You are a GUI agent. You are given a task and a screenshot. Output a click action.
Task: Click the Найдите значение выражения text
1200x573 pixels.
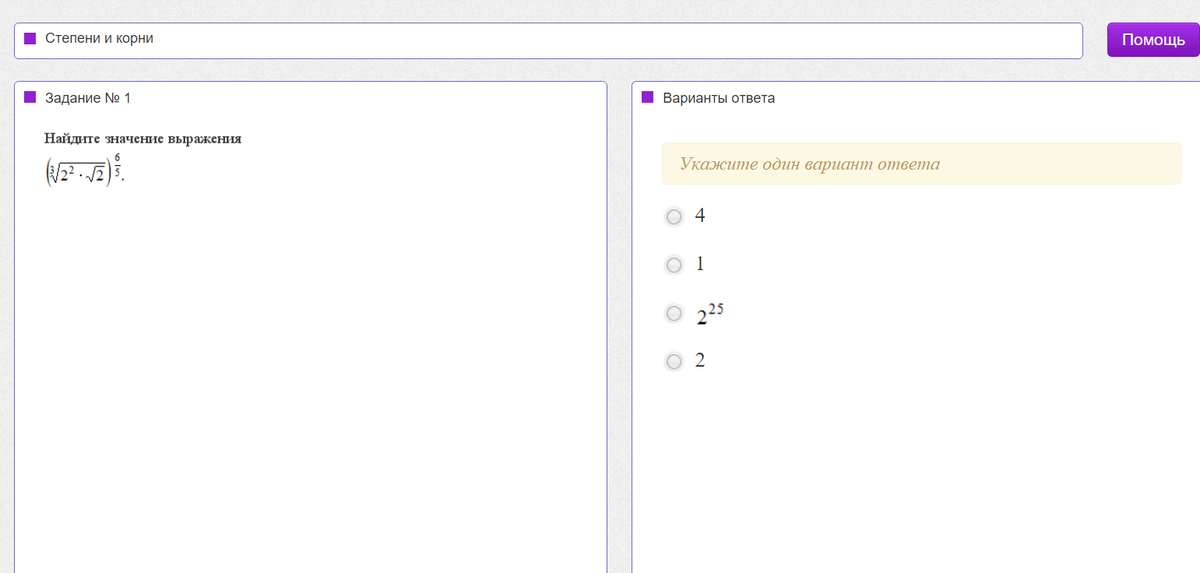pos(143,138)
